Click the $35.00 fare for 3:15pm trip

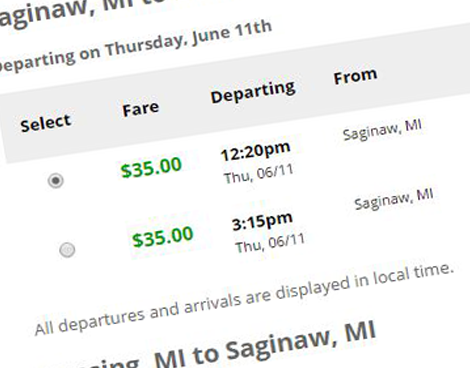(163, 236)
